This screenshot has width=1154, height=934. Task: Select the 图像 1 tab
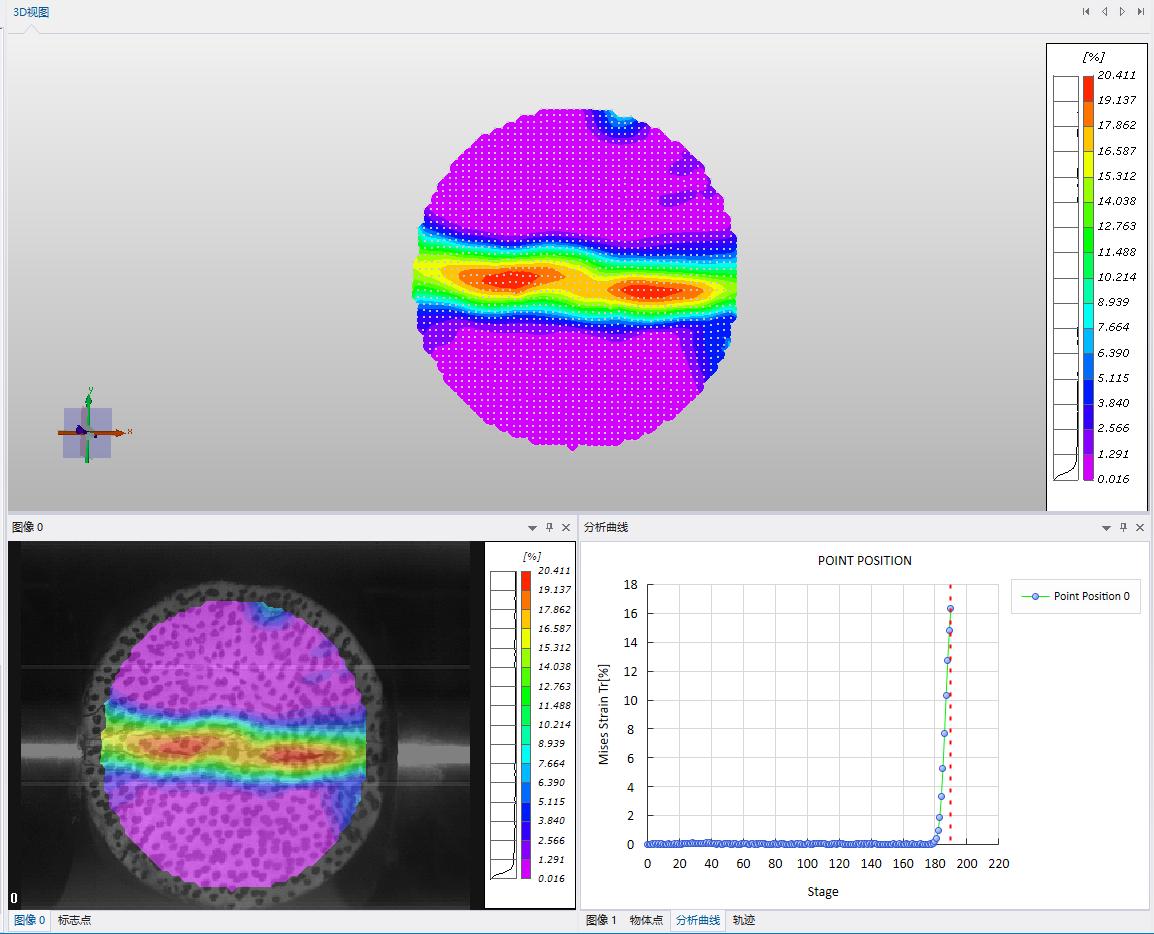[601, 920]
